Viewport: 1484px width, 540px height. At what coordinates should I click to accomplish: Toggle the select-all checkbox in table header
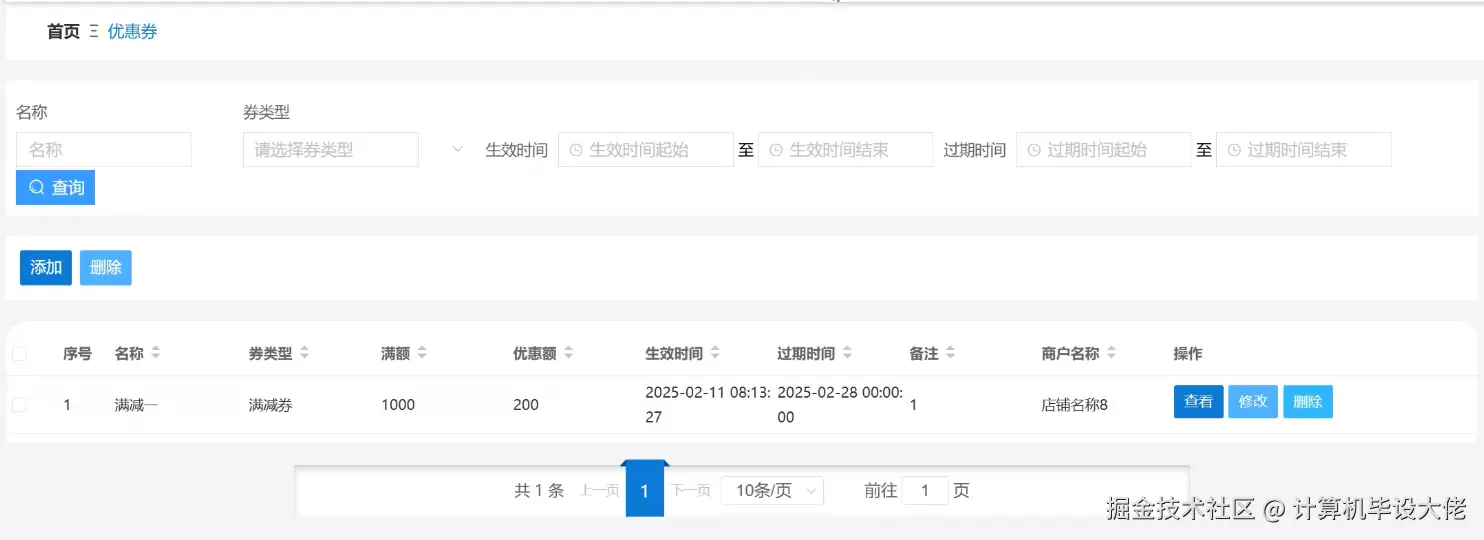(x=19, y=353)
